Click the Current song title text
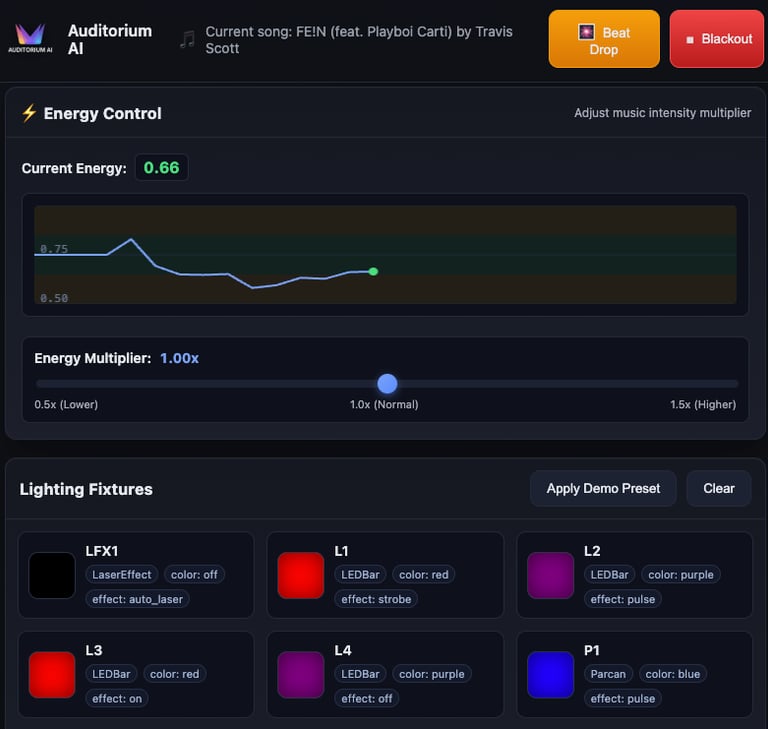Screen dimensions: 768x729 [x=359, y=40]
